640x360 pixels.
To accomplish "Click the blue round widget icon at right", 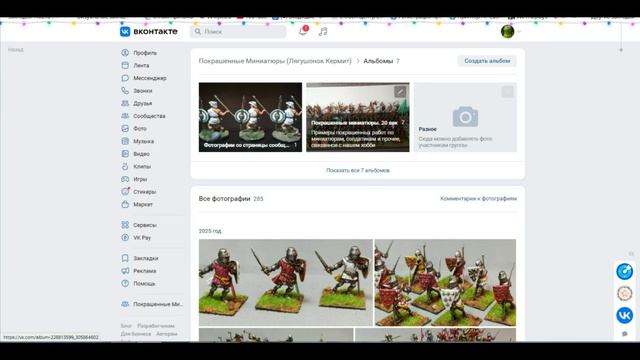I will pyautogui.click(x=624, y=271).
